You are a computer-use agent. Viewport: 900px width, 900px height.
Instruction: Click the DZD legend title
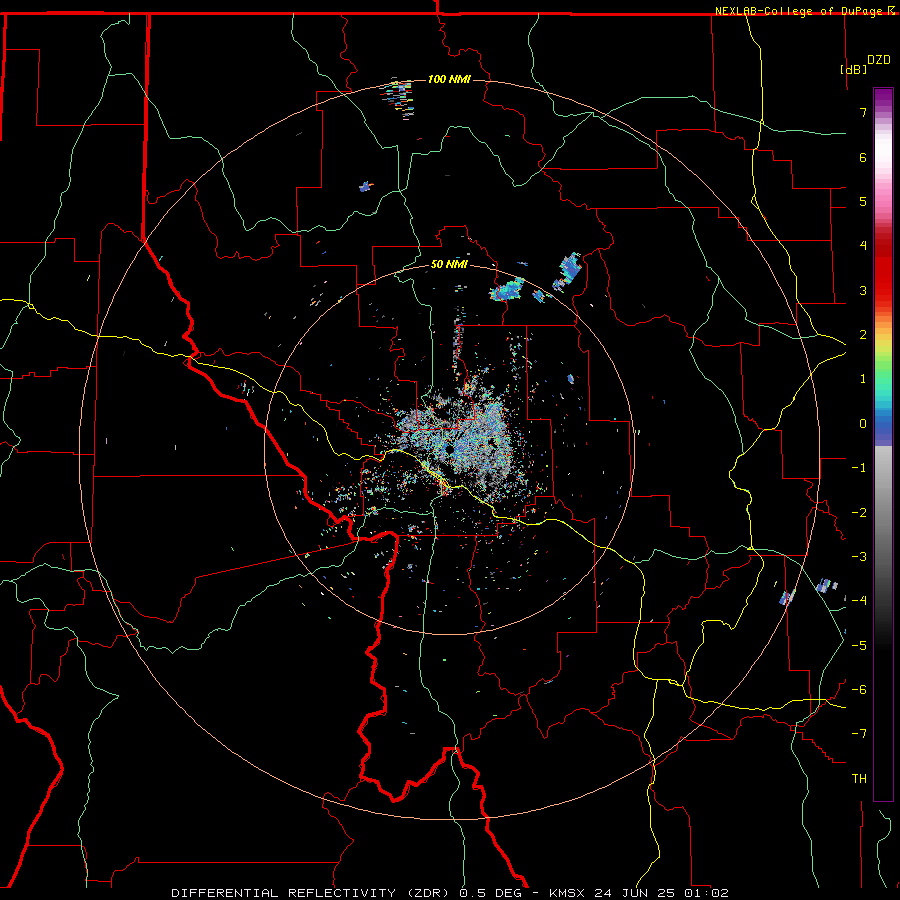(x=879, y=60)
